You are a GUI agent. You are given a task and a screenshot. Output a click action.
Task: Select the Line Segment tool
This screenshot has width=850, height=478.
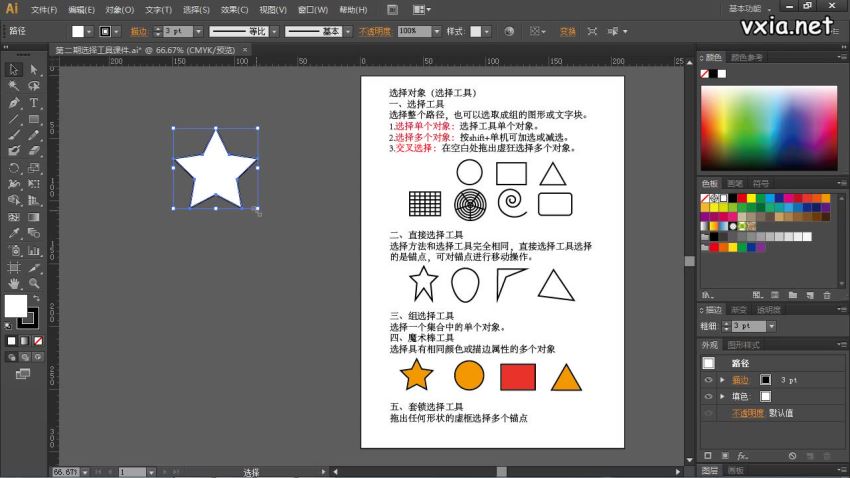tap(14, 119)
